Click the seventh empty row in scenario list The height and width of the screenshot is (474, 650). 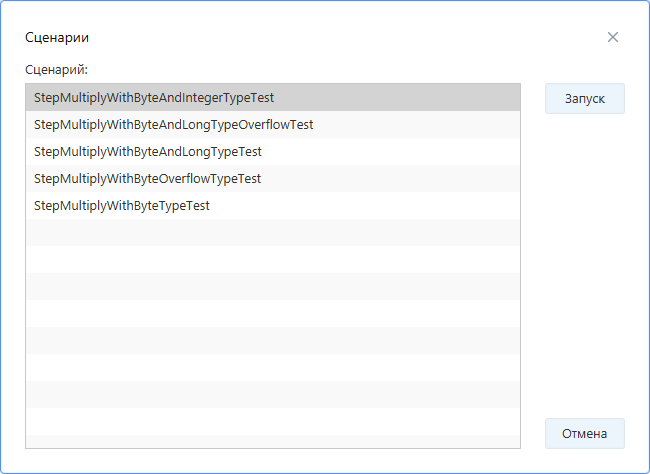pos(272,395)
